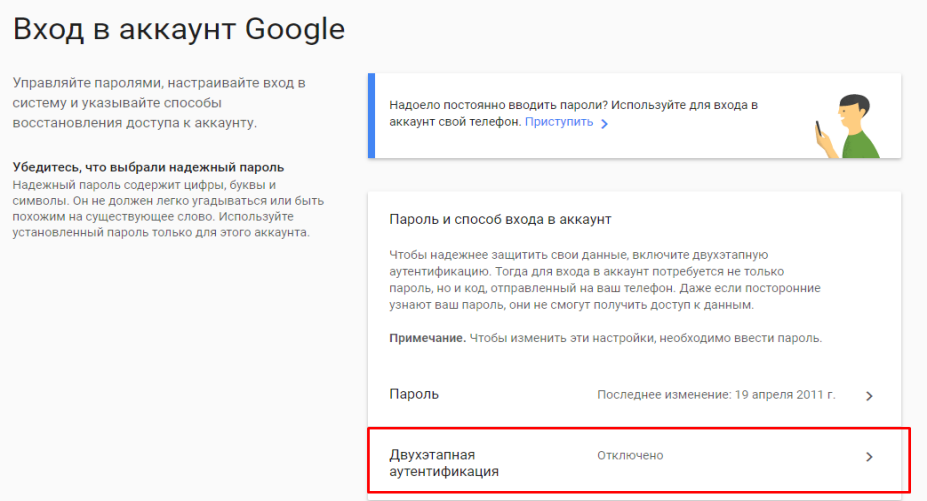927x501 pixels.
Task: Click the Приступить link
Action: coord(558,122)
